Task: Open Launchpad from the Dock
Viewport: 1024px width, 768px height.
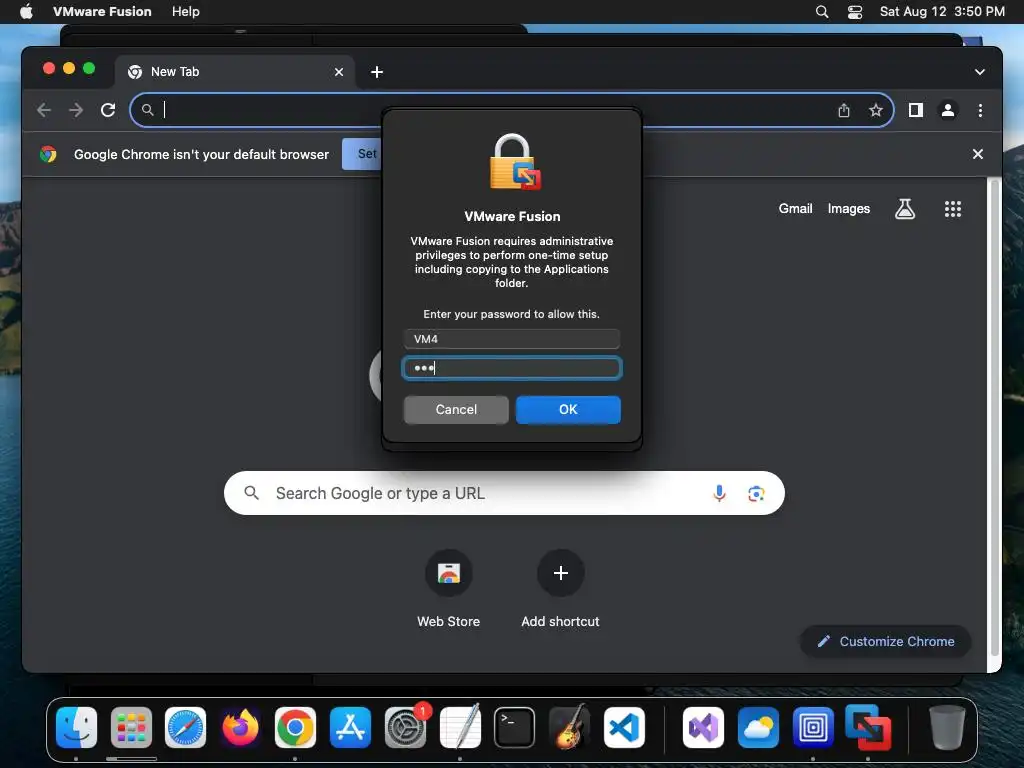Action: point(131,728)
